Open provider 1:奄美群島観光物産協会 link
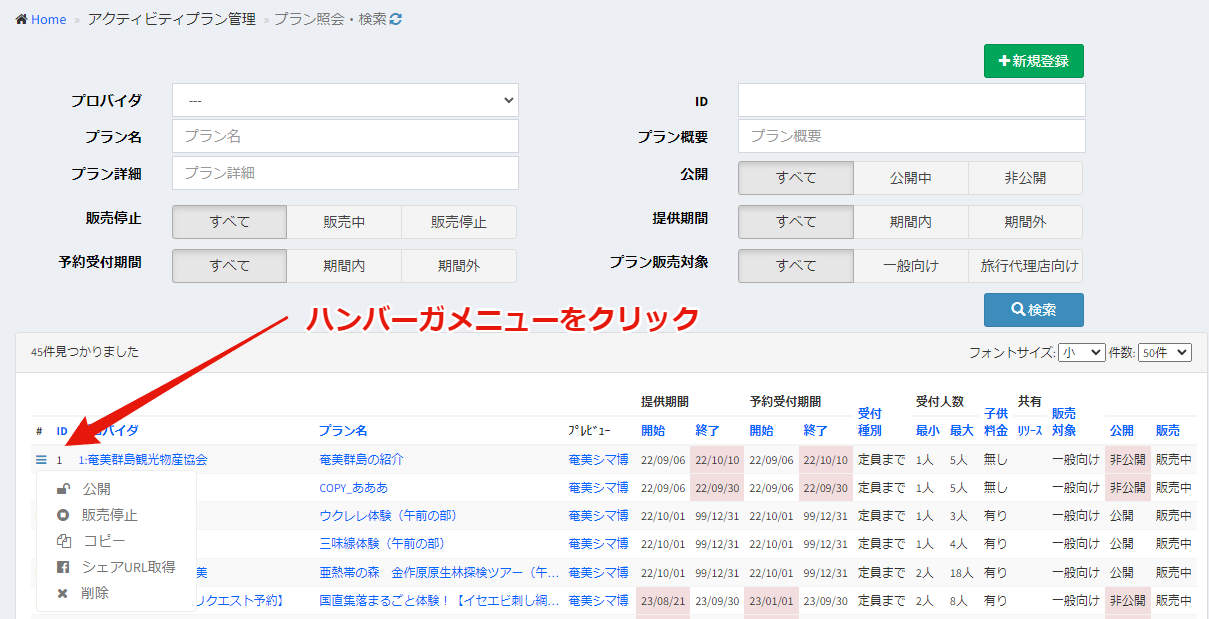This screenshot has height=619, width=1209. pyautogui.click(x=143, y=460)
